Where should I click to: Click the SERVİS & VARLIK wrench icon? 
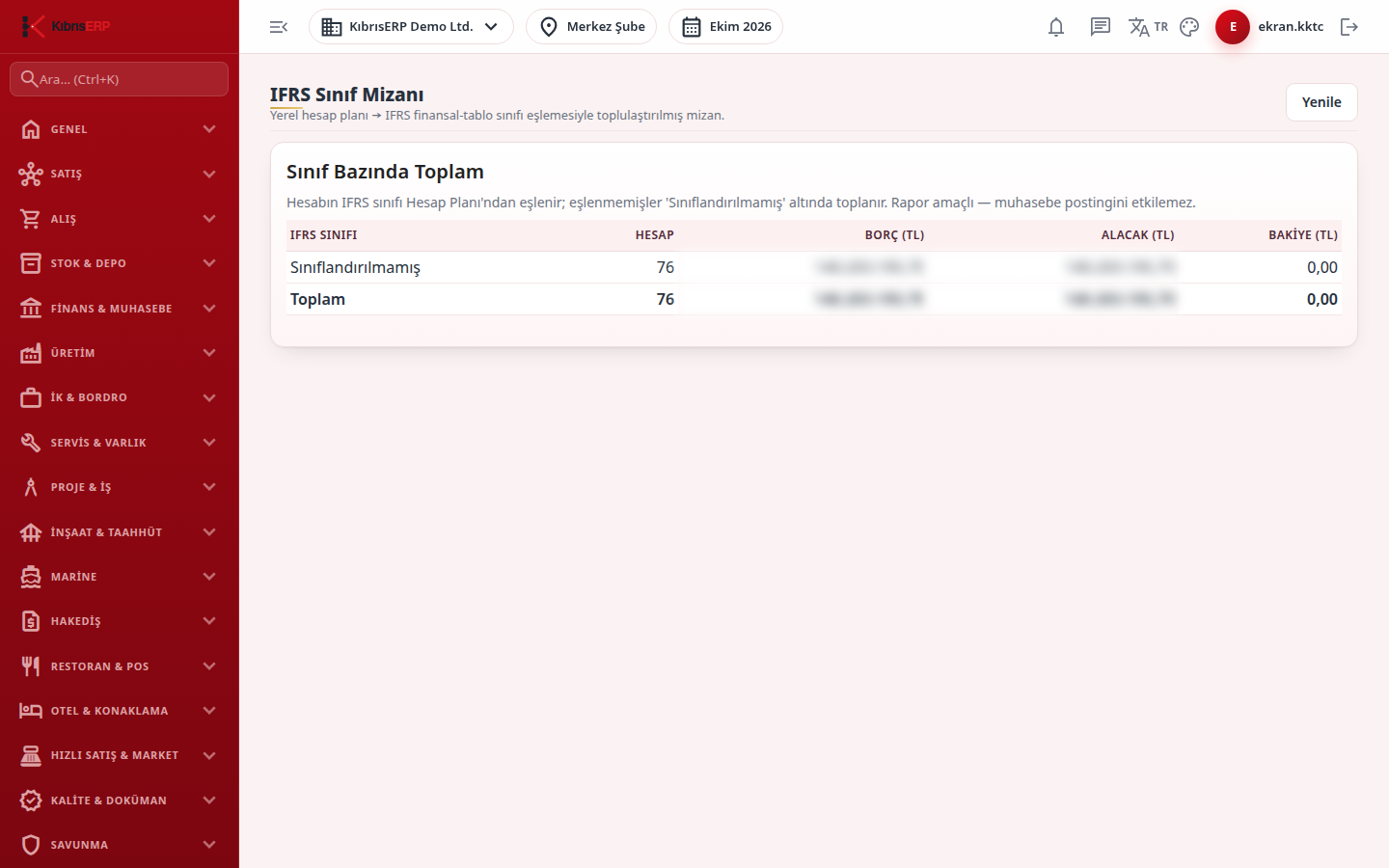[x=31, y=443]
